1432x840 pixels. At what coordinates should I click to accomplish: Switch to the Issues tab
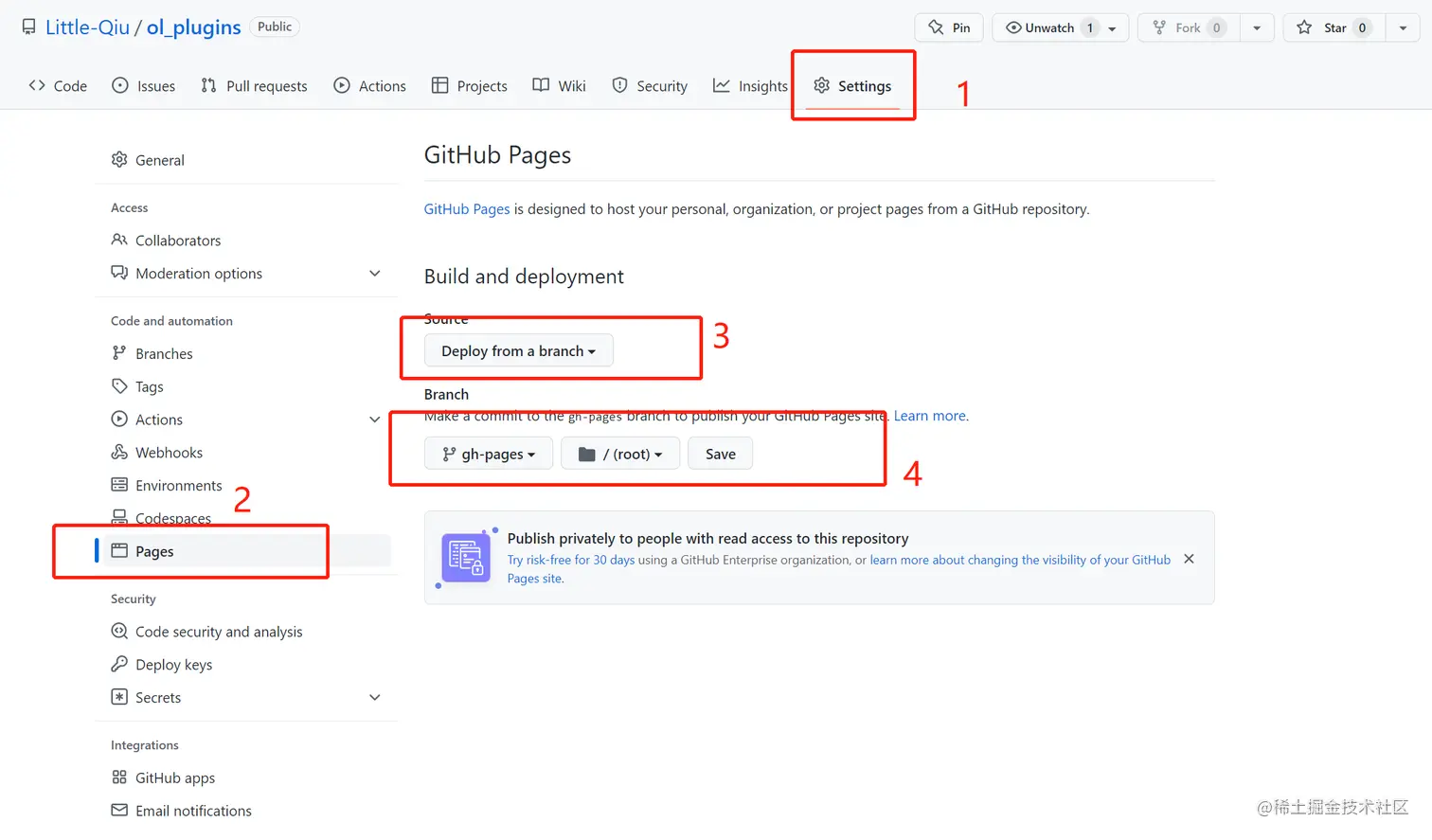(144, 85)
